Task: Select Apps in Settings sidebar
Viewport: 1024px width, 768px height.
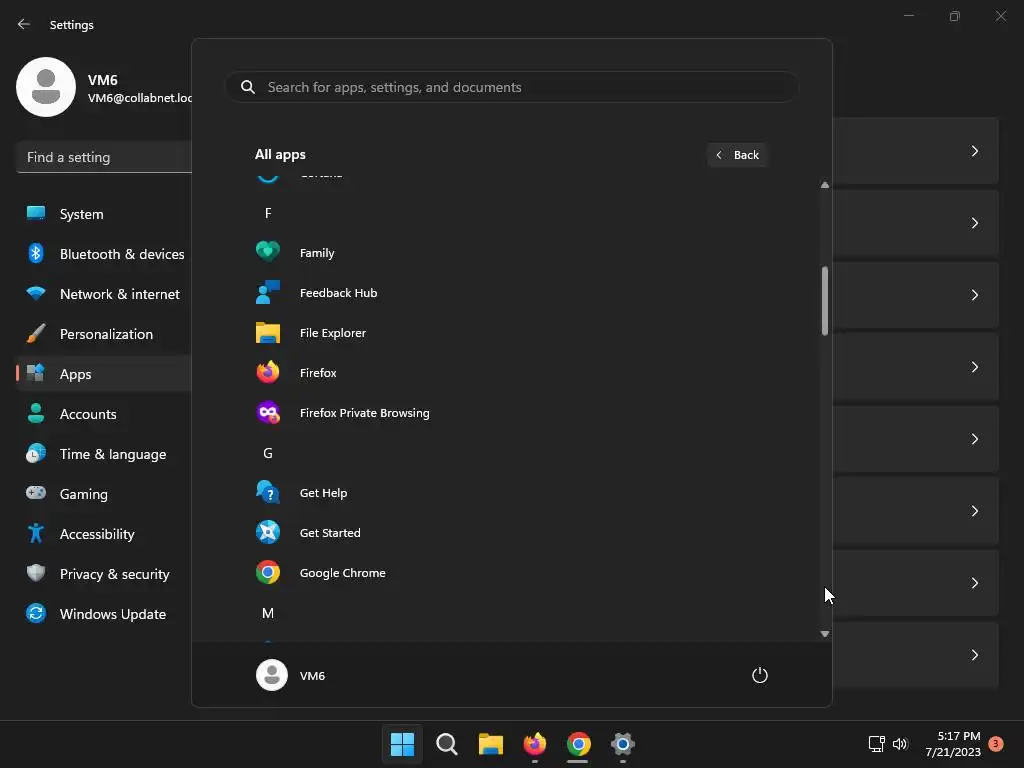Action: click(x=104, y=374)
